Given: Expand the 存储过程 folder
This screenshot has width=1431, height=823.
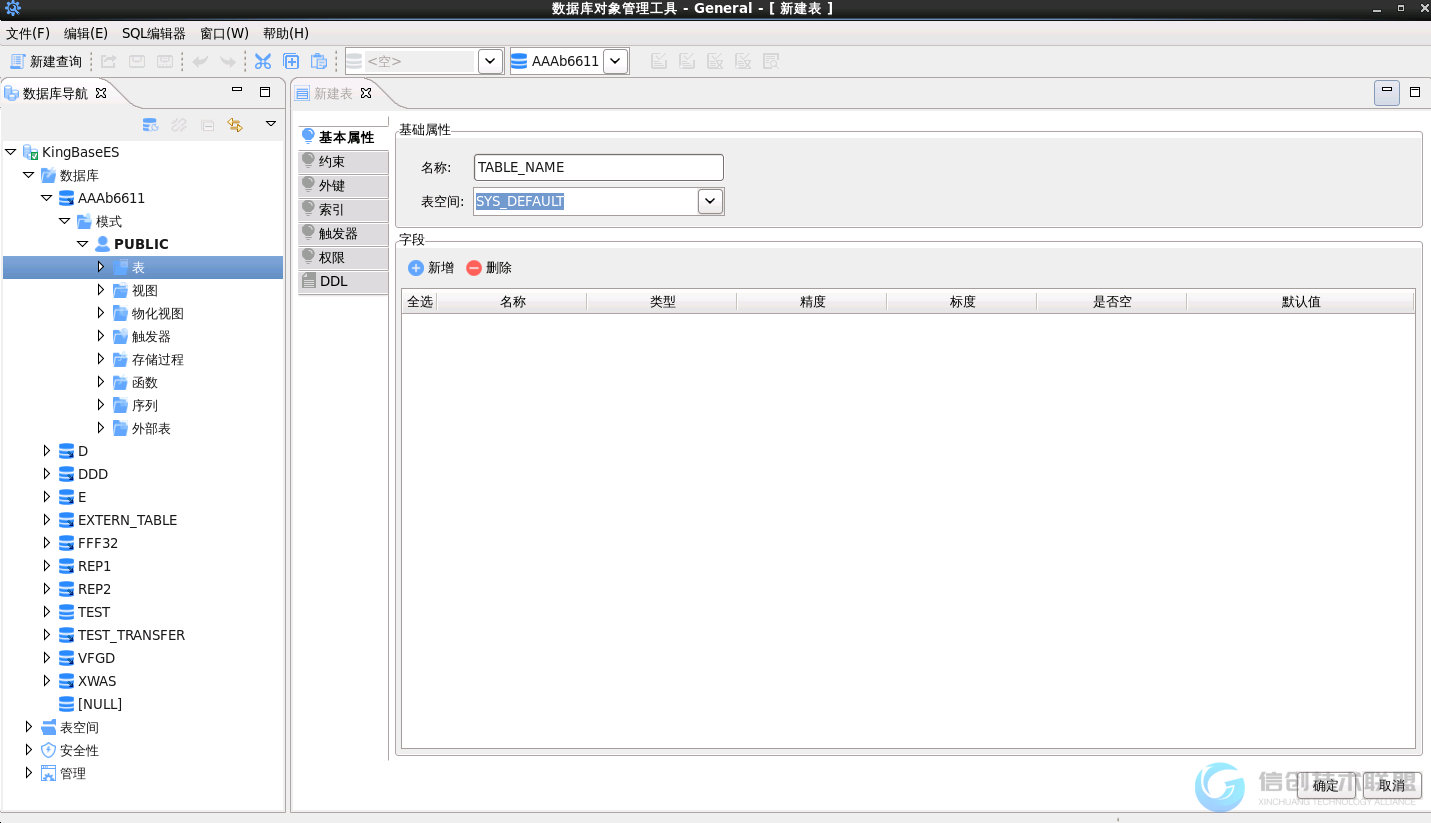Looking at the screenshot, I should point(101,359).
